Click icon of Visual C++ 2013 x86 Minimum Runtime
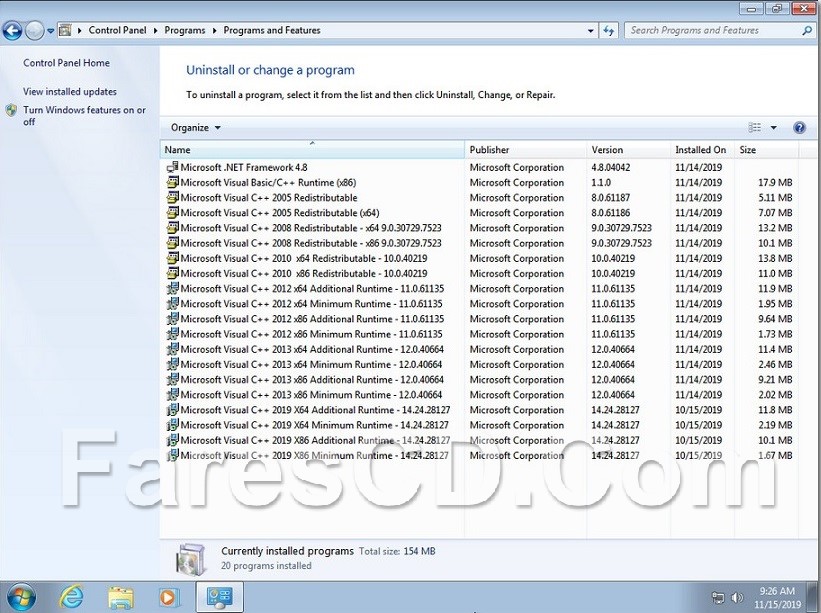821x613 pixels. click(172, 395)
